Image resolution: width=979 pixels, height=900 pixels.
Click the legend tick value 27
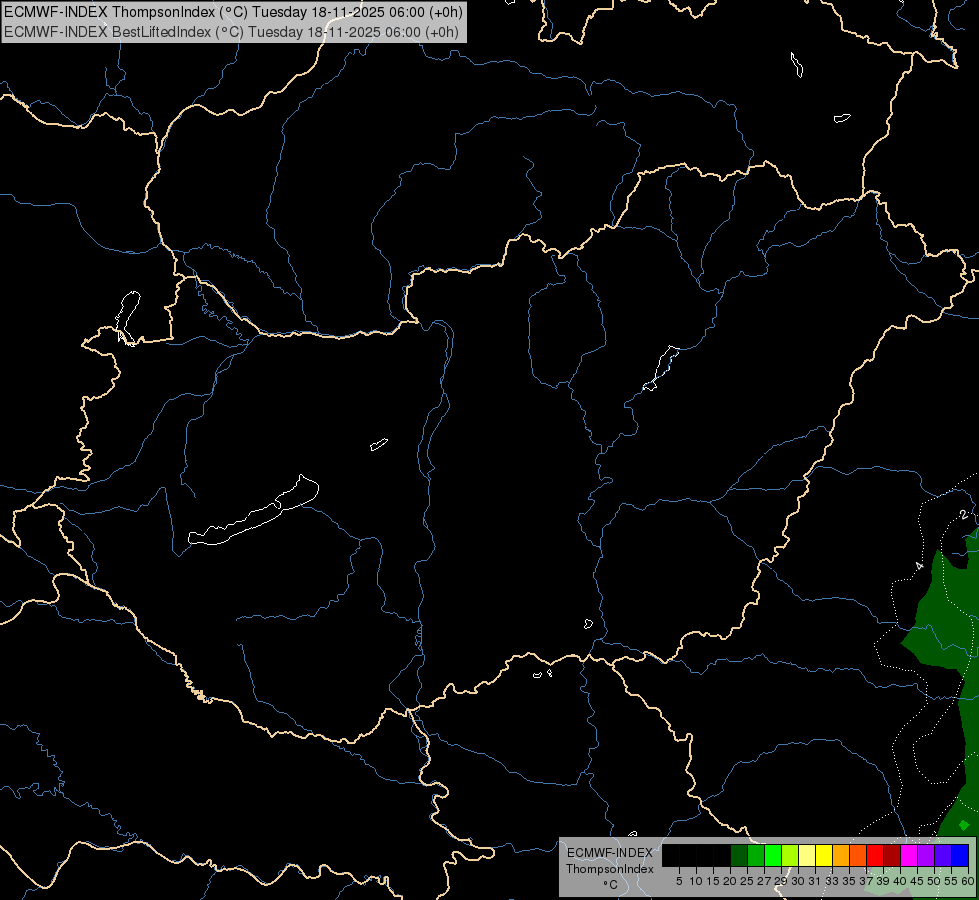coord(764,881)
